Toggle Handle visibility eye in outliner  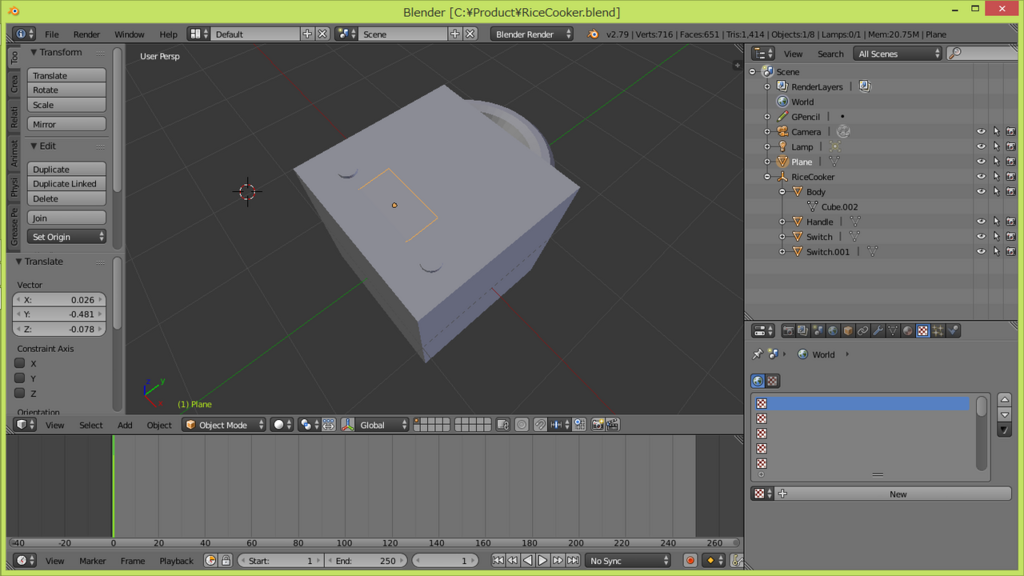[981, 222]
